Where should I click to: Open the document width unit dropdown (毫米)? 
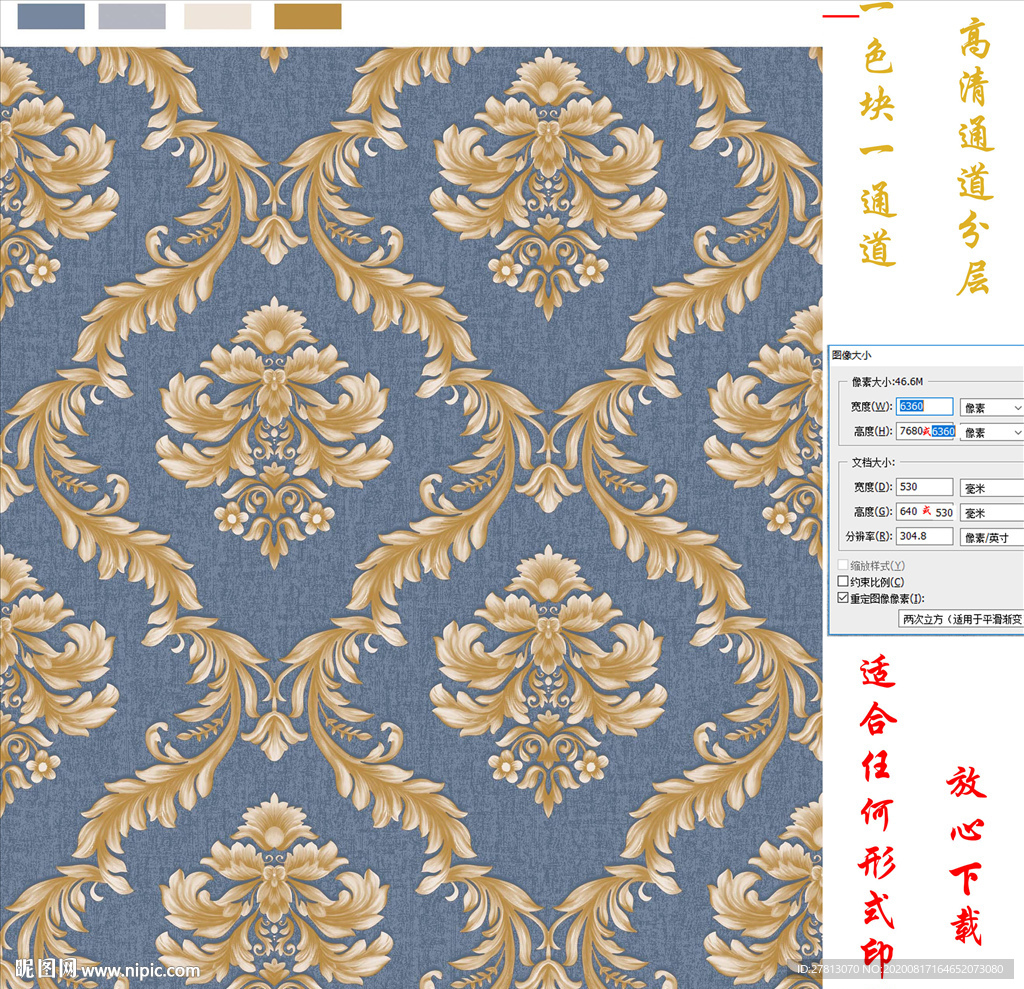pos(991,488)
